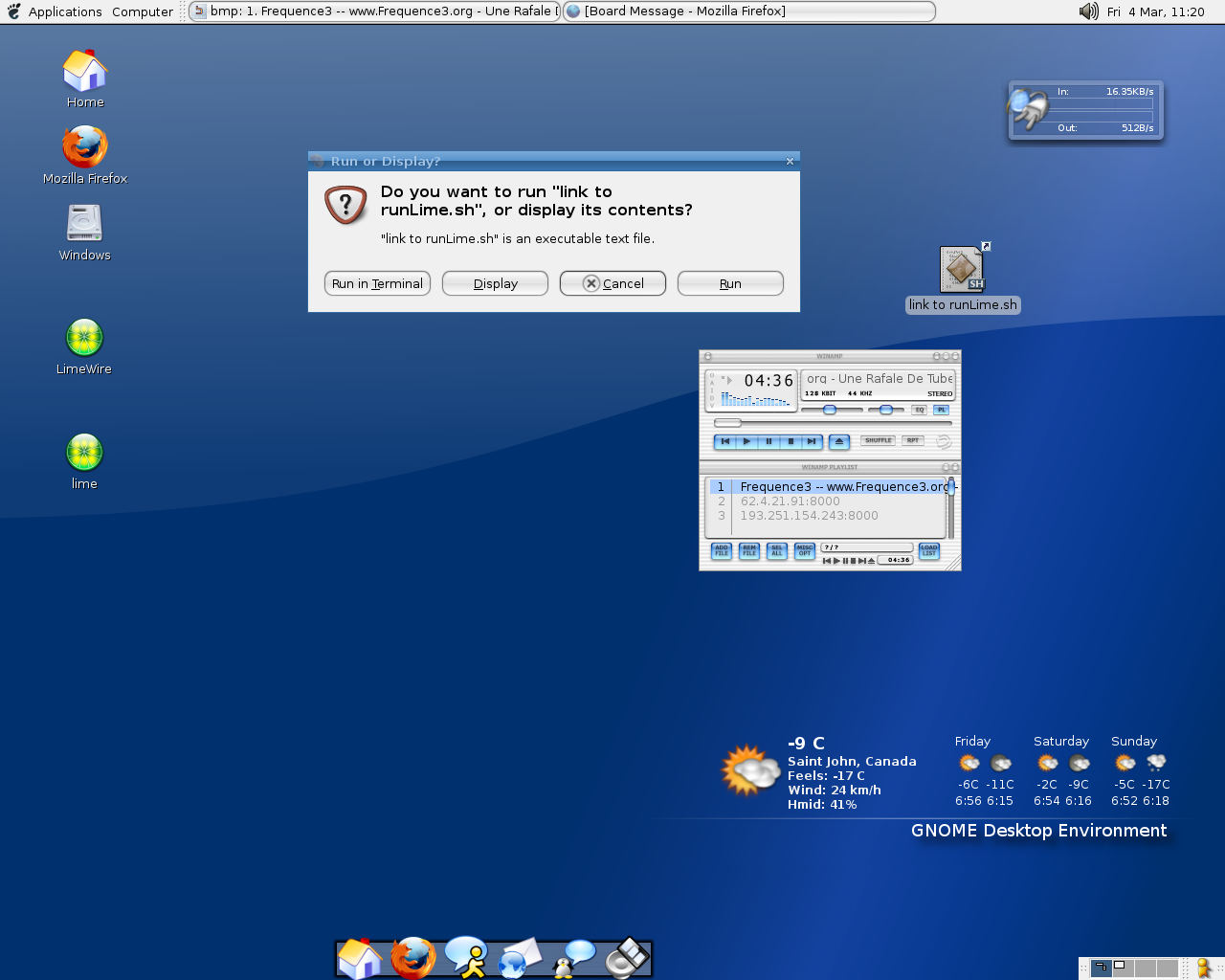Click the ADD FILE button in the playlist
This screenshot has height=980, width=1225.
[722, 550]
